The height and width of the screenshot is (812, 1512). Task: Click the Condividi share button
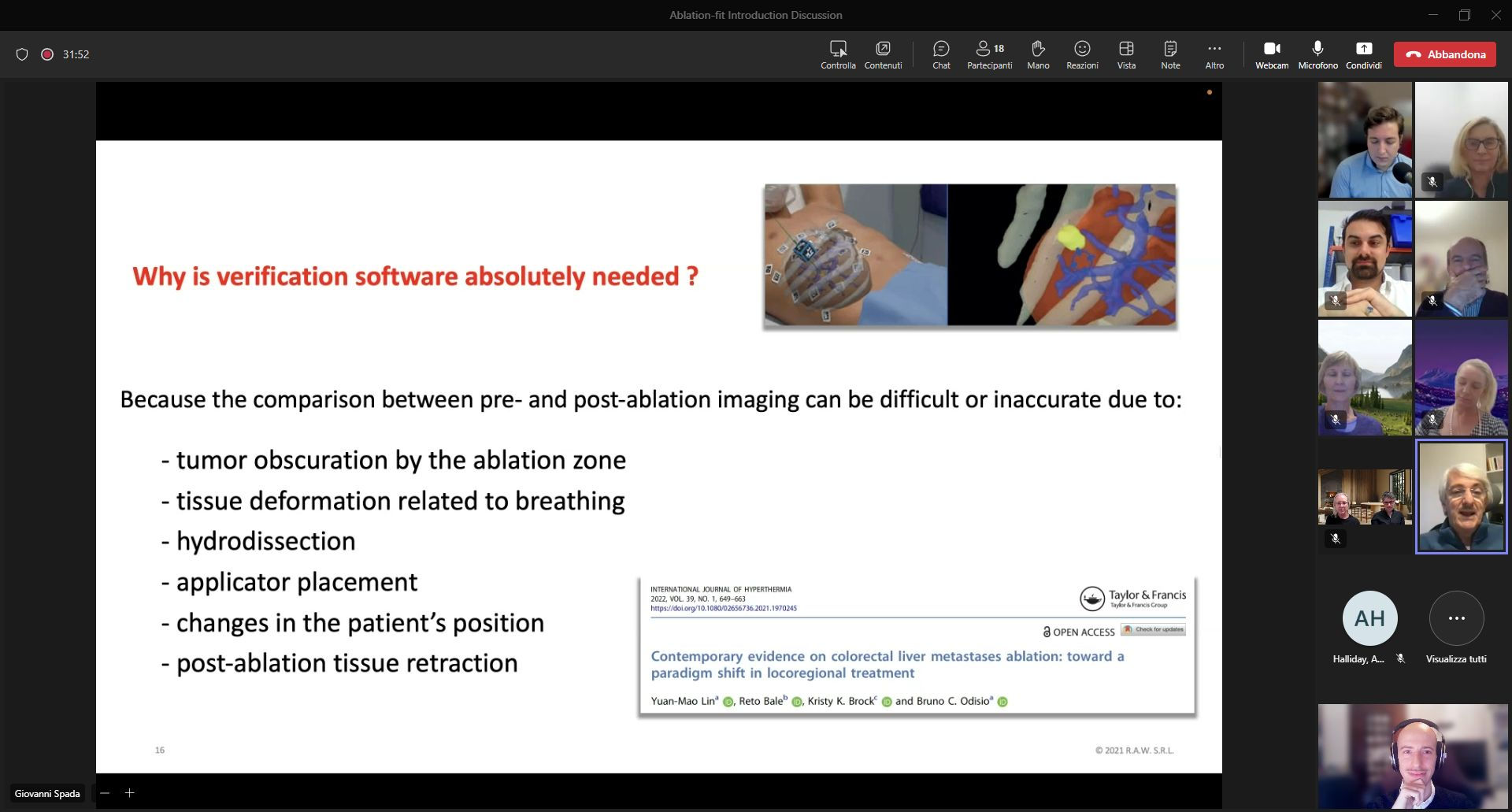1363,54
